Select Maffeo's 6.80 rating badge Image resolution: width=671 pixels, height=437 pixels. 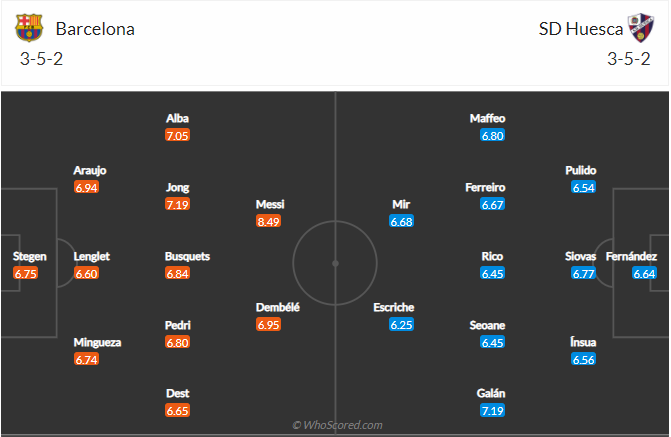point(493,135)
